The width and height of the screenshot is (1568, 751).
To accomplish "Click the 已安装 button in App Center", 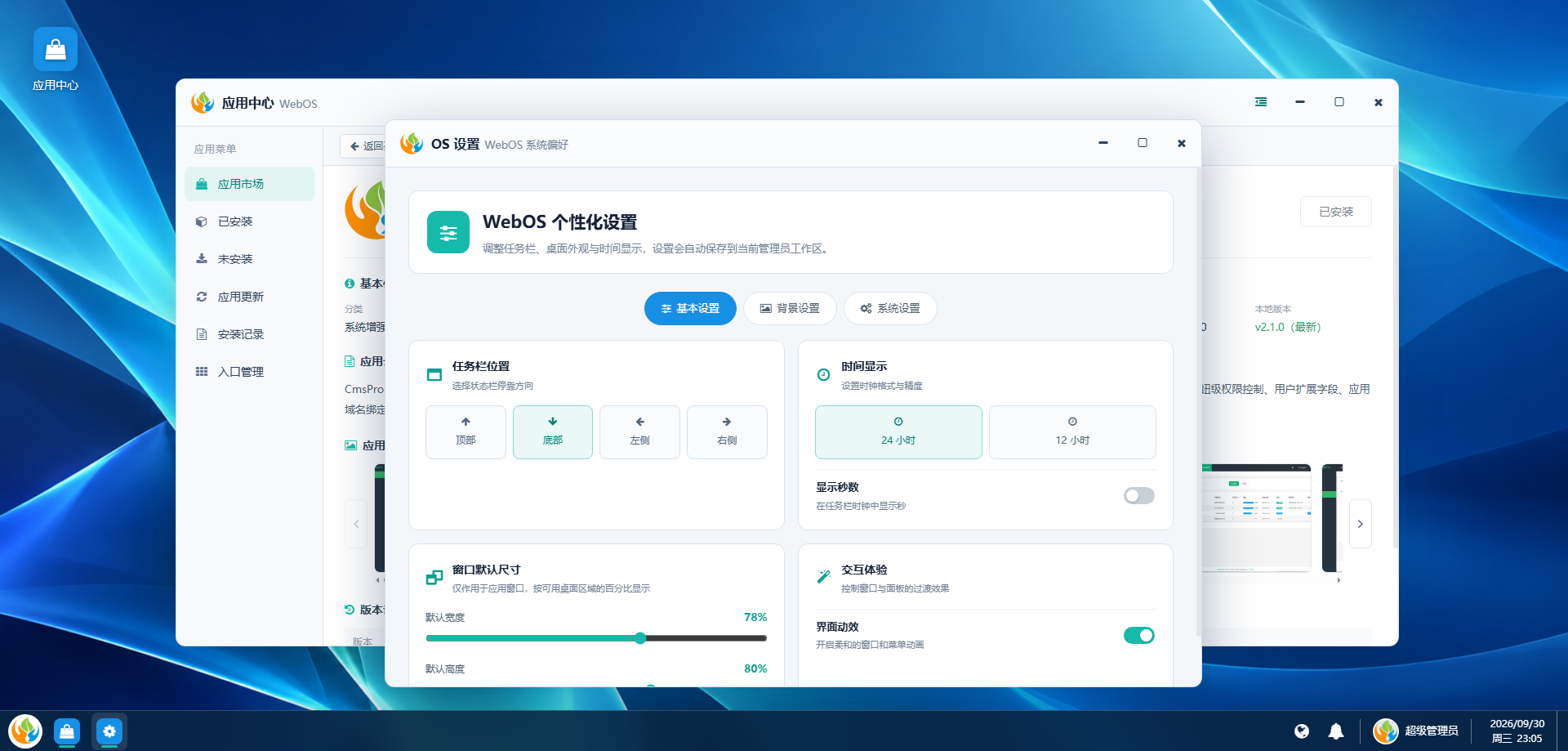I will point(1336,212).
